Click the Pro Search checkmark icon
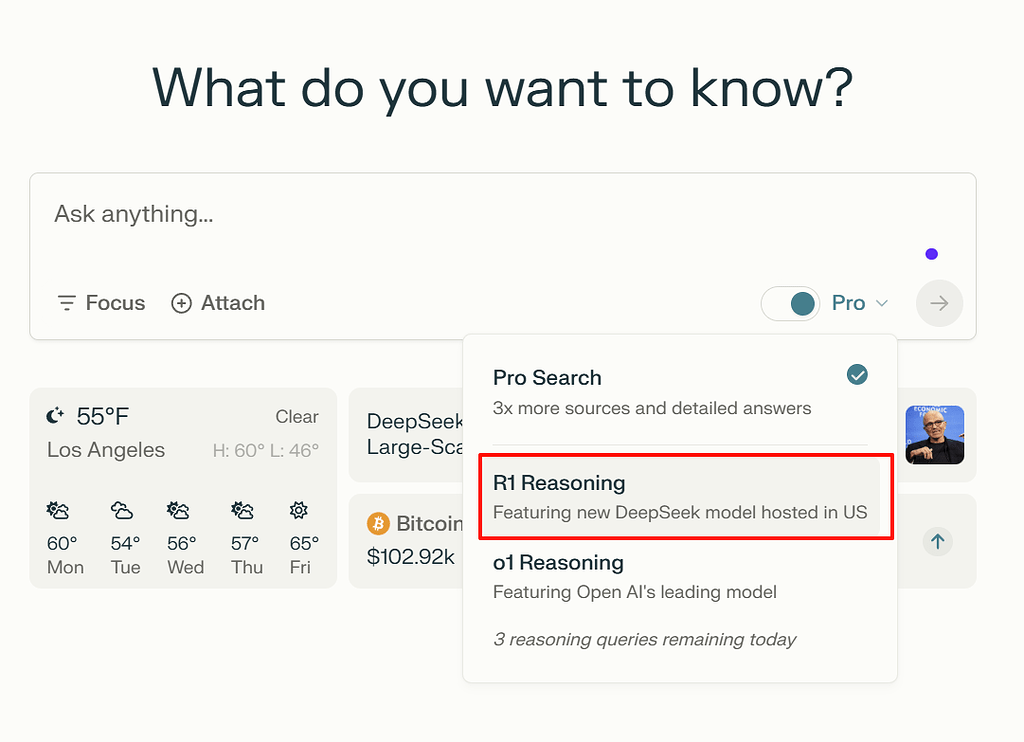The width and height of the screenshot is (1024, 742). tap(857, 375)
